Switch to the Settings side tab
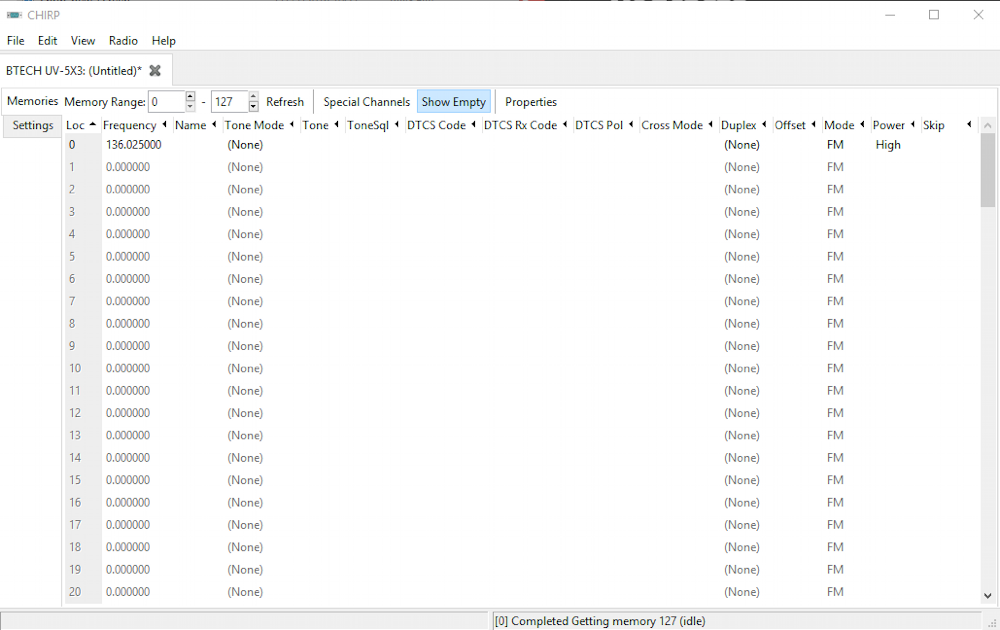Image resolution: width=1000 pixels, height=630 pixels. (33, 126)
